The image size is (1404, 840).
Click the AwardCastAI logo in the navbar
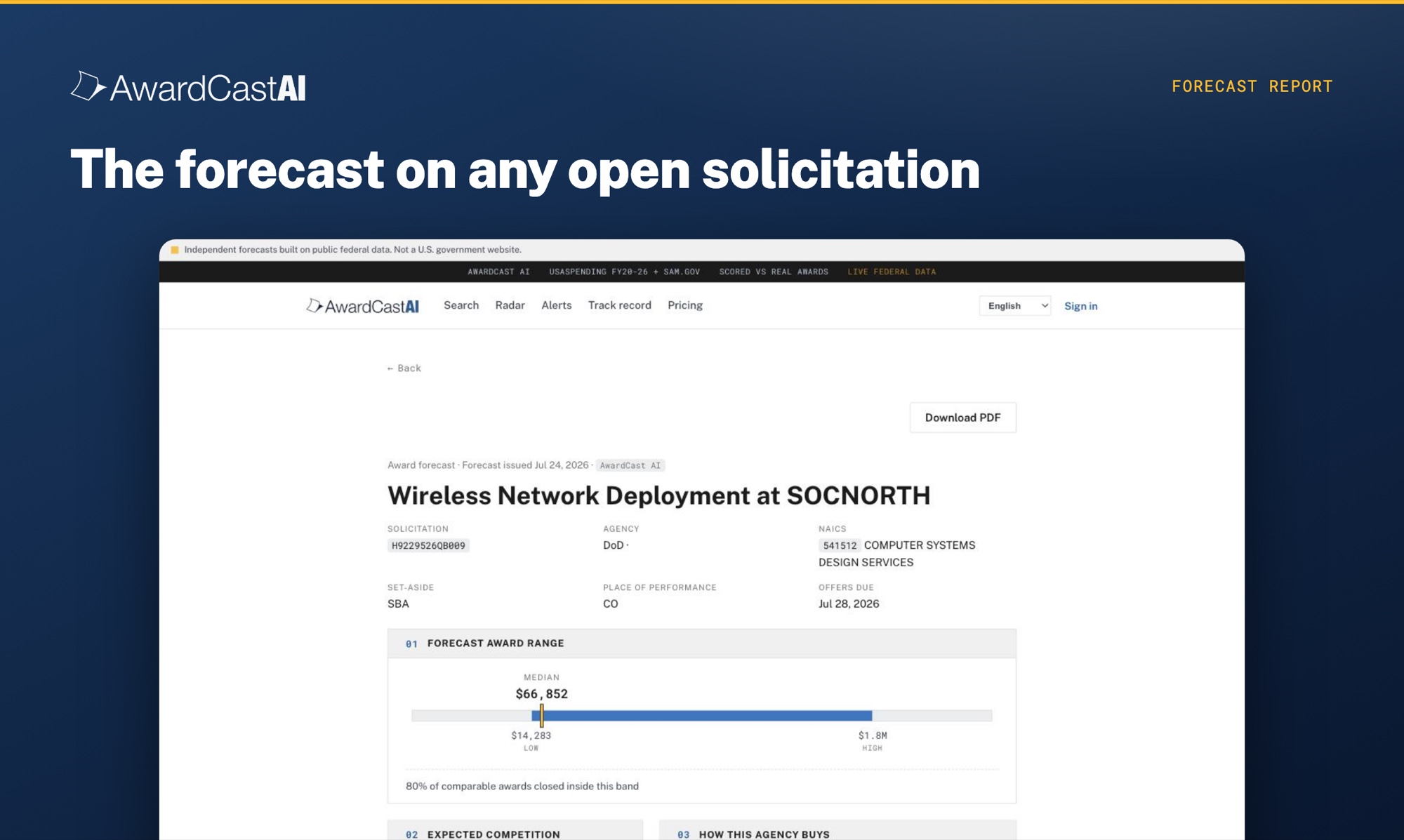click(x=362, y=306)
